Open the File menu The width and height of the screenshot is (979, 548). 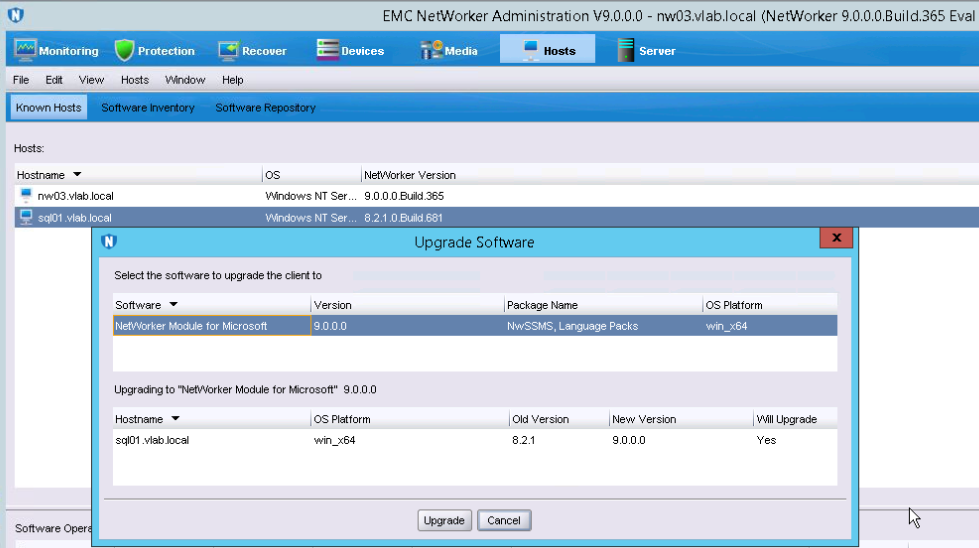pyautogui.click(x=21, y=80)
